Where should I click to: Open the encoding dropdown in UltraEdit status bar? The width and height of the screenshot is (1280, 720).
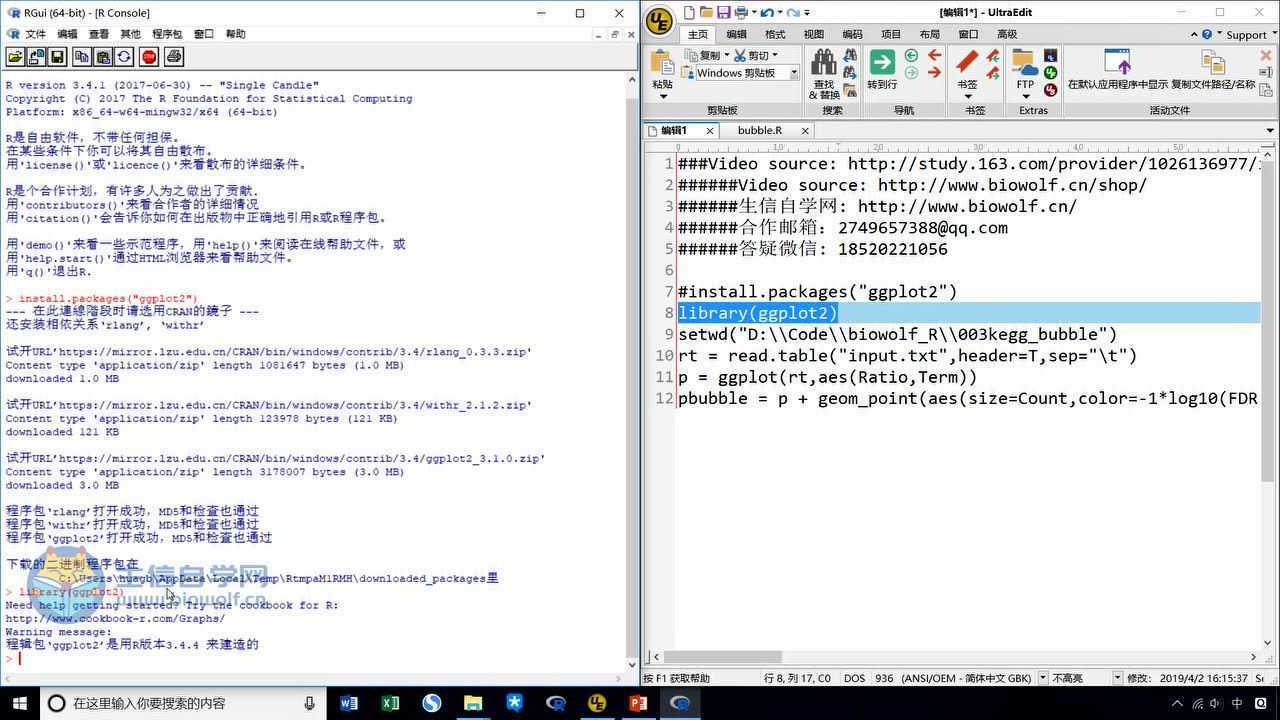(x=1043, y=678)
